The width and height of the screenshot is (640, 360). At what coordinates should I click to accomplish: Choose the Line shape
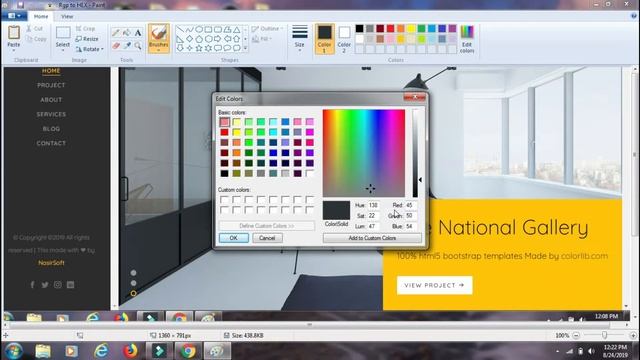tap(180, 29)
